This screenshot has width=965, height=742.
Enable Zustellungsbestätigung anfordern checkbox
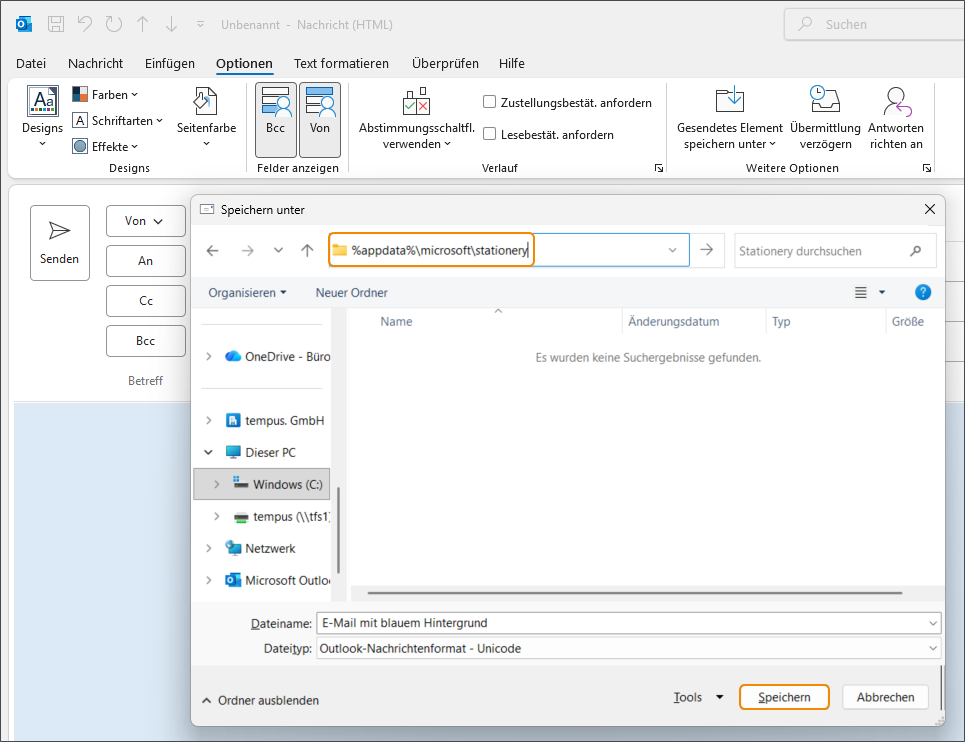pos(490,102)
